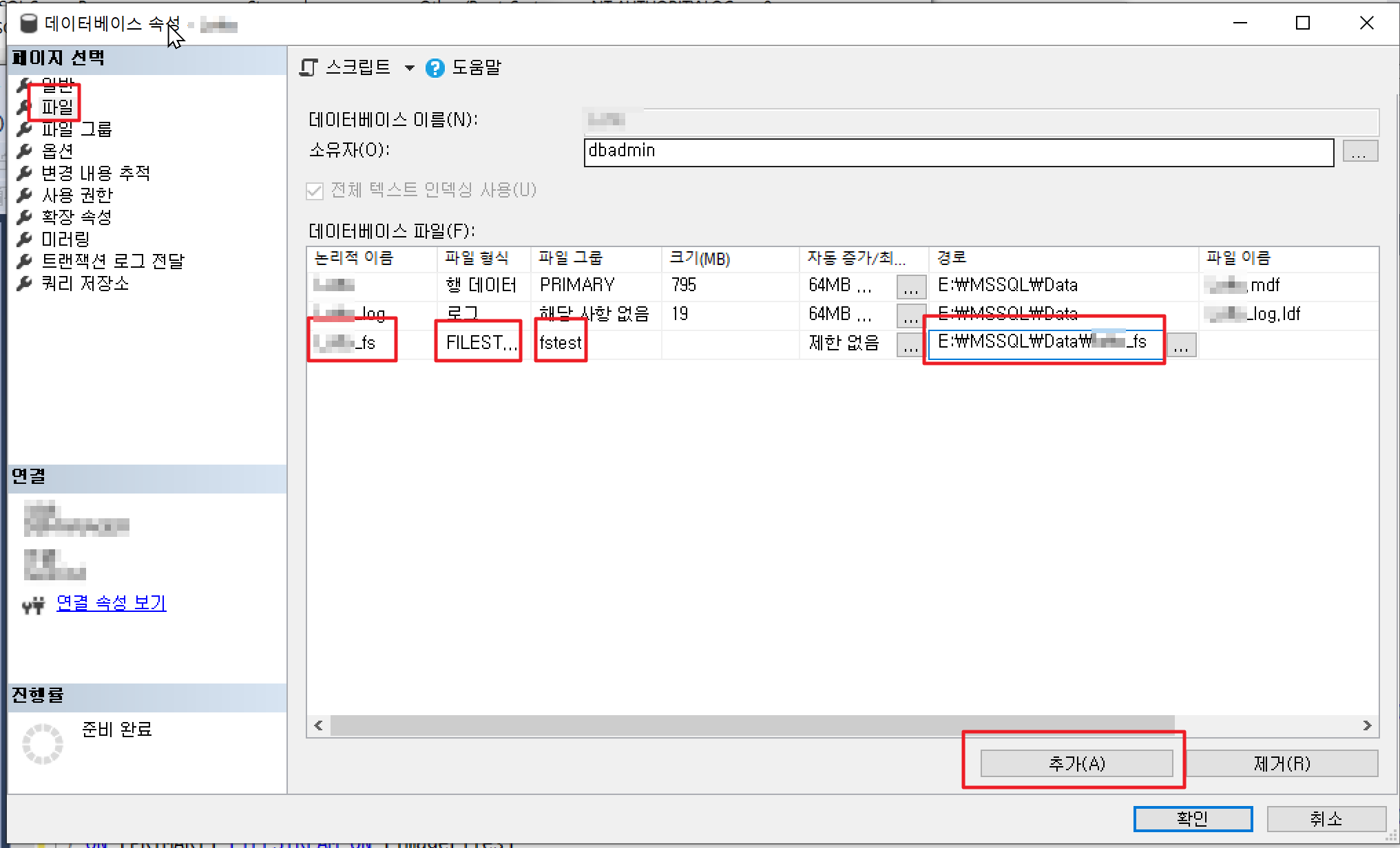Open autogrowth ellipsis for the 795 MB row

click(910, 286)
